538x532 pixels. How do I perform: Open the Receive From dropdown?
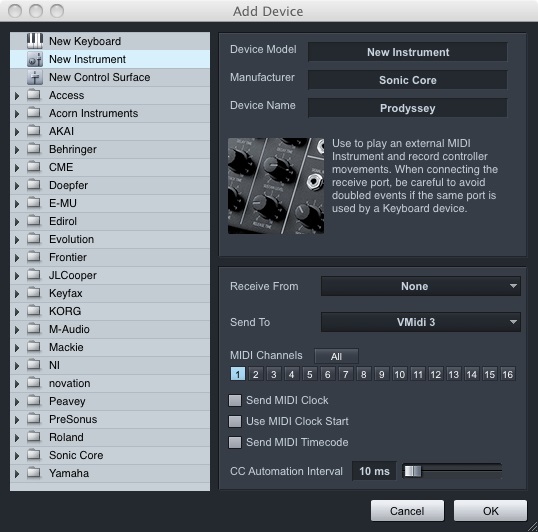point(421,286)
